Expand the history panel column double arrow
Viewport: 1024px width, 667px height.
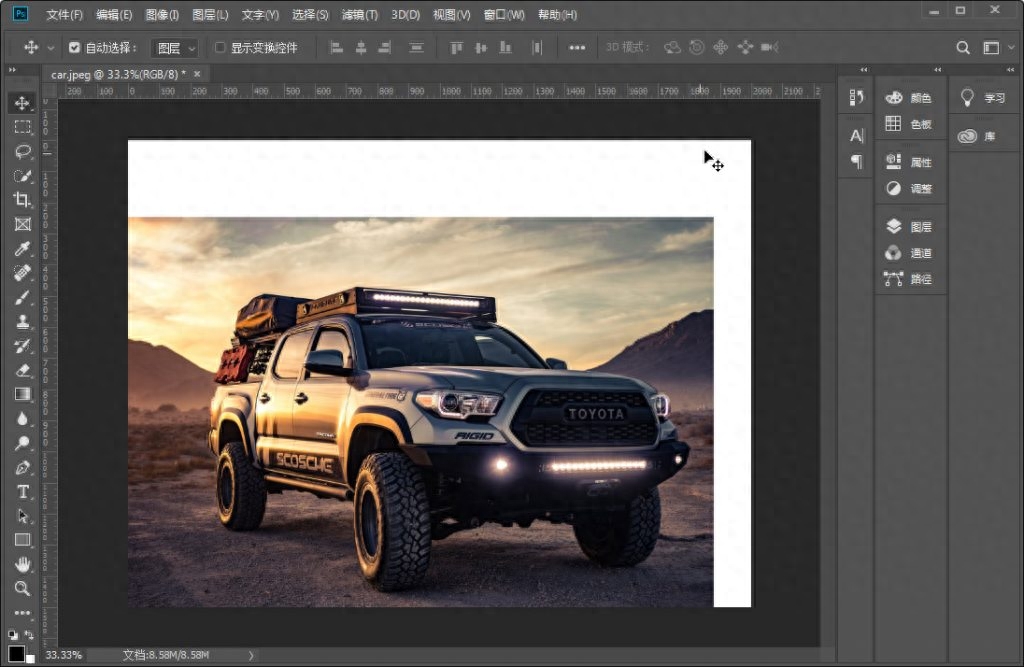[864, 69]
